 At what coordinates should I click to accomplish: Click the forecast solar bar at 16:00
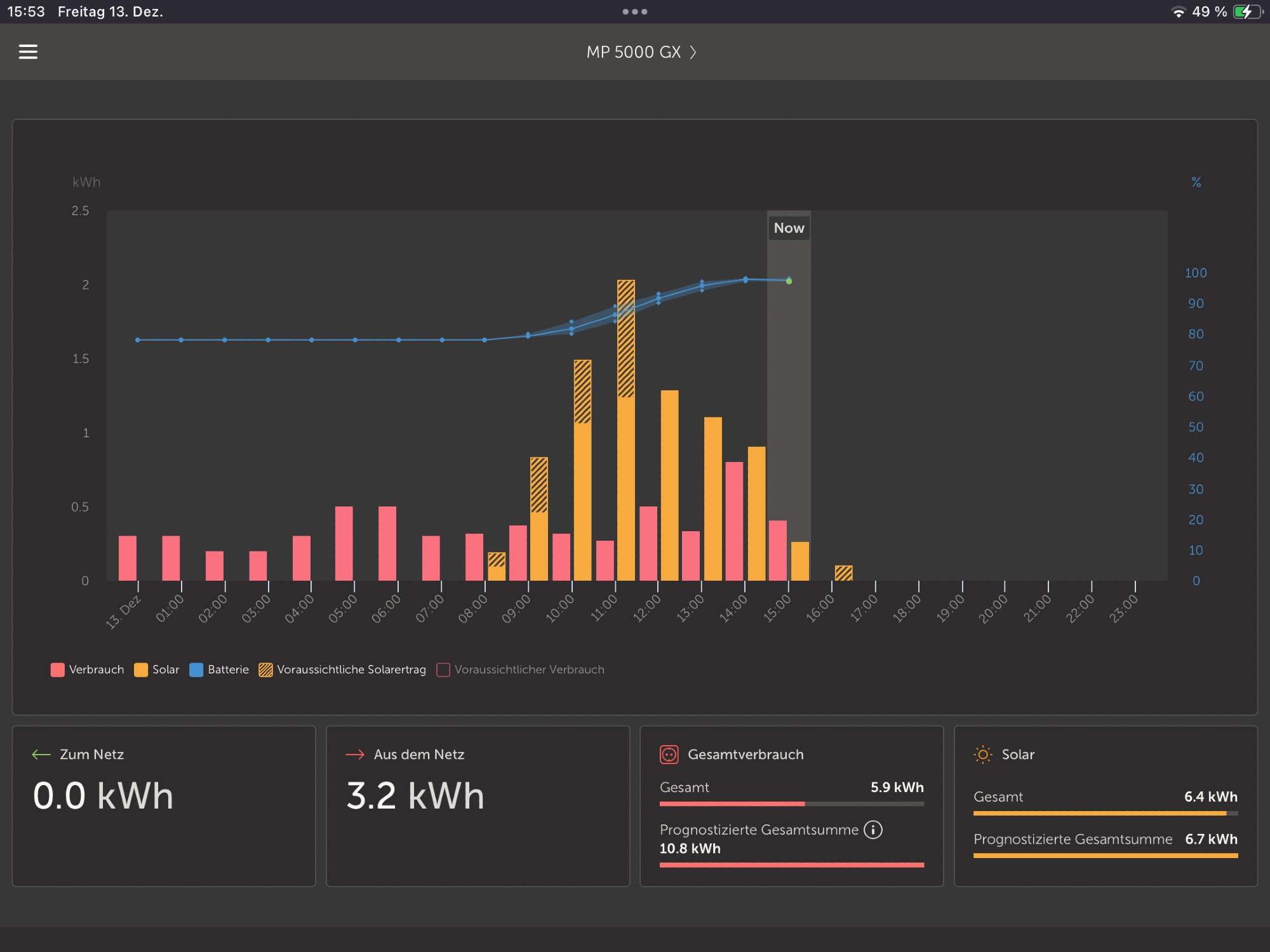click(843, 573)
